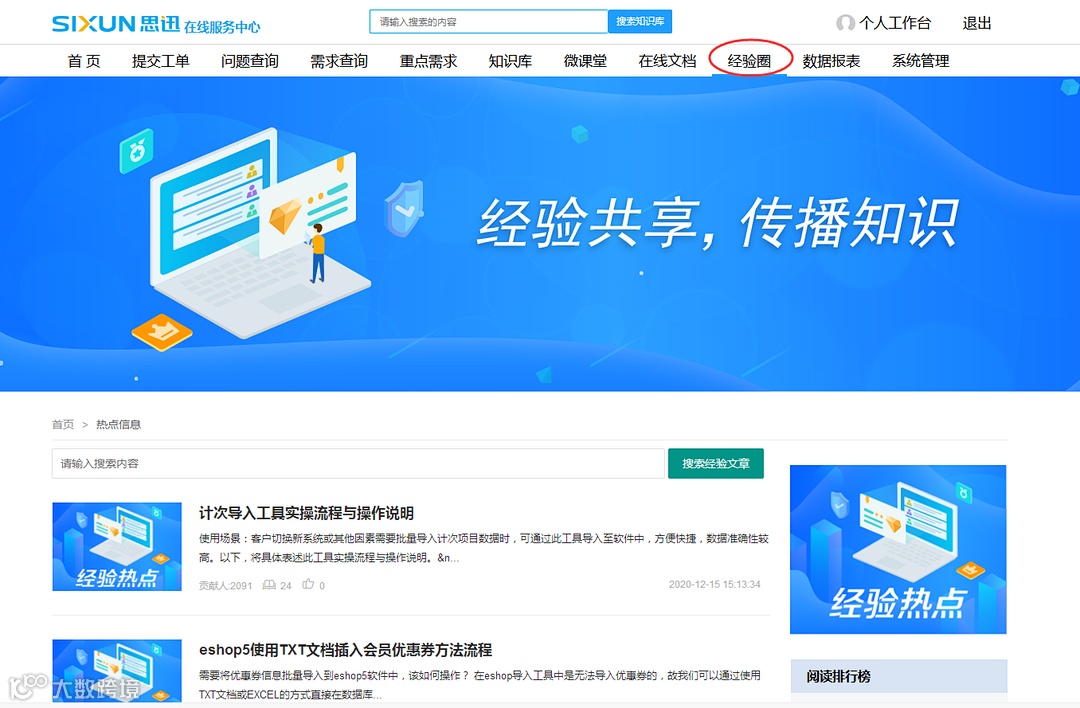This screenshot has width=1080, height=708.
Task: Click the 阅读排行榜 heading
Action: [838, 676]
